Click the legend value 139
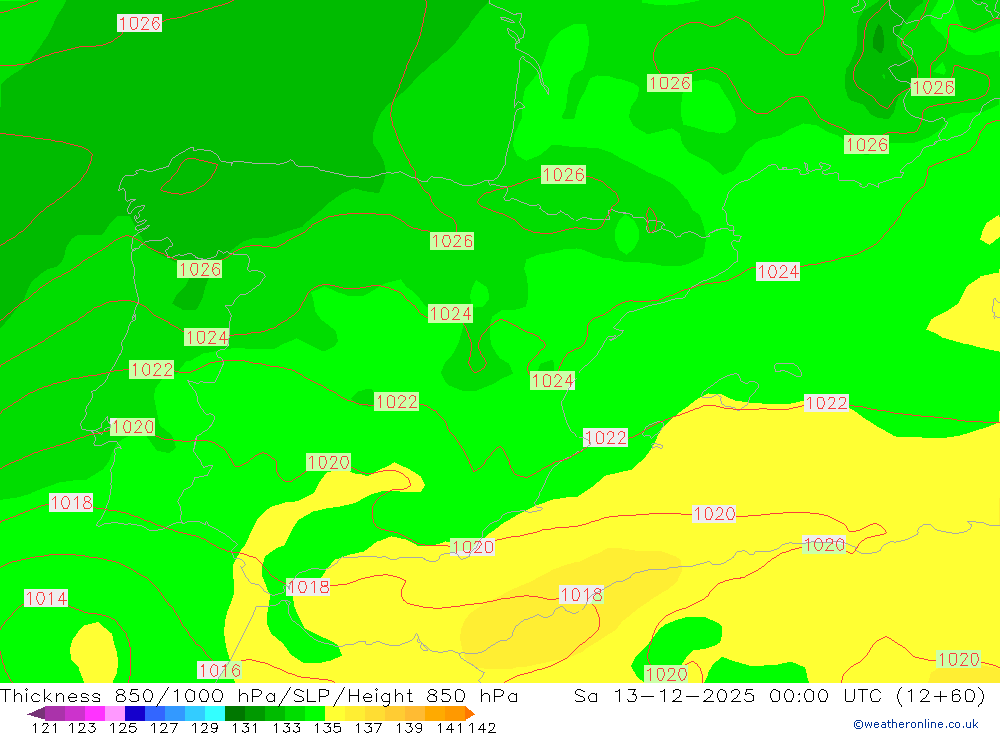This screenshot has height=733, width=1000. pyautogui.click(x=409, y=727)
